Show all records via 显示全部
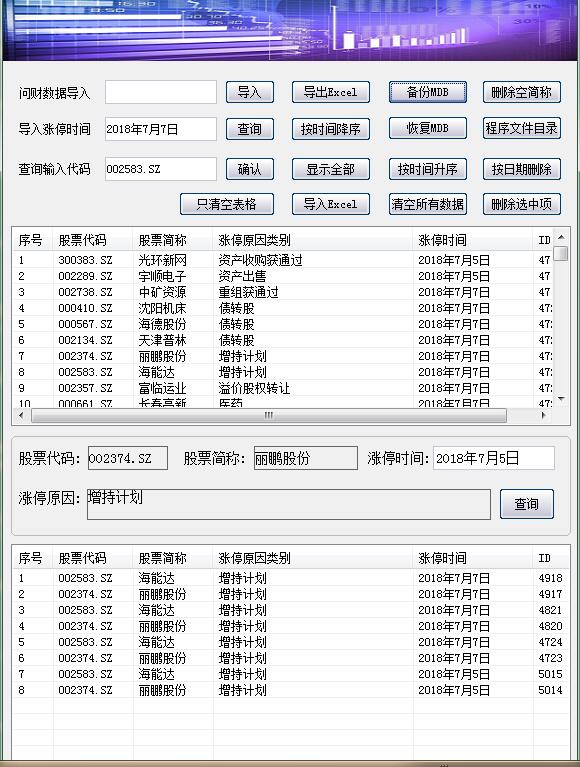Image resolution: width=580 pixels, height=767 pixels. tap(330, 169)
